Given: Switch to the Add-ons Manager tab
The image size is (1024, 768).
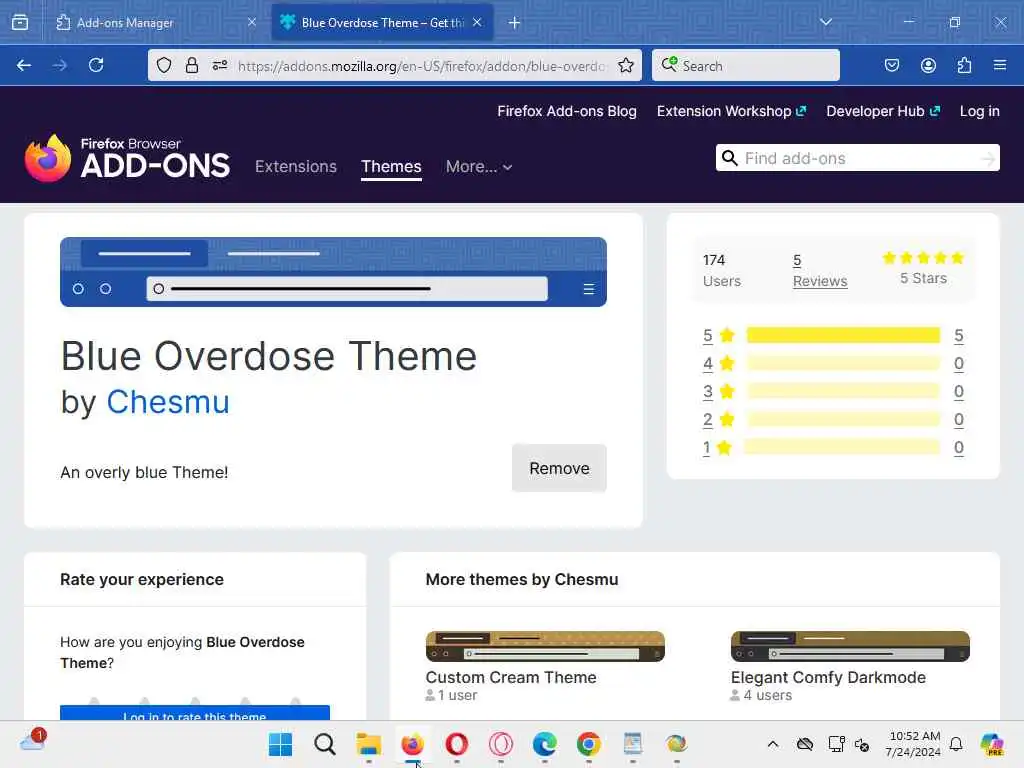Looking at the screenshot, I should 155,23.
